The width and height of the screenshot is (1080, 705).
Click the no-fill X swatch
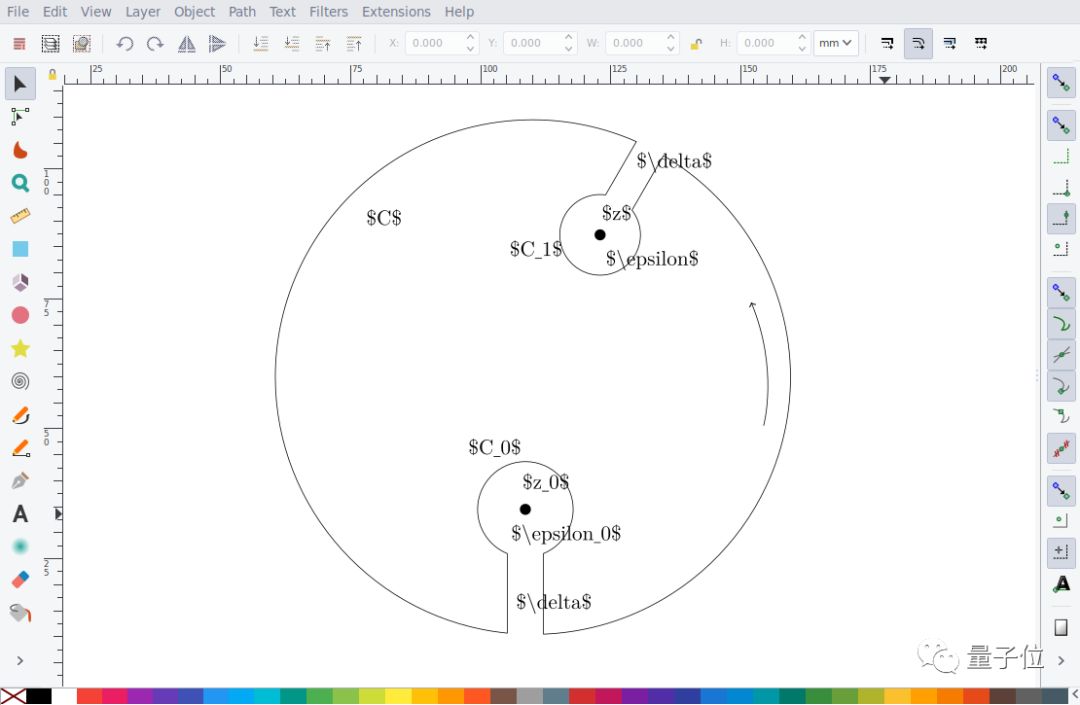(x=13, y=696)
